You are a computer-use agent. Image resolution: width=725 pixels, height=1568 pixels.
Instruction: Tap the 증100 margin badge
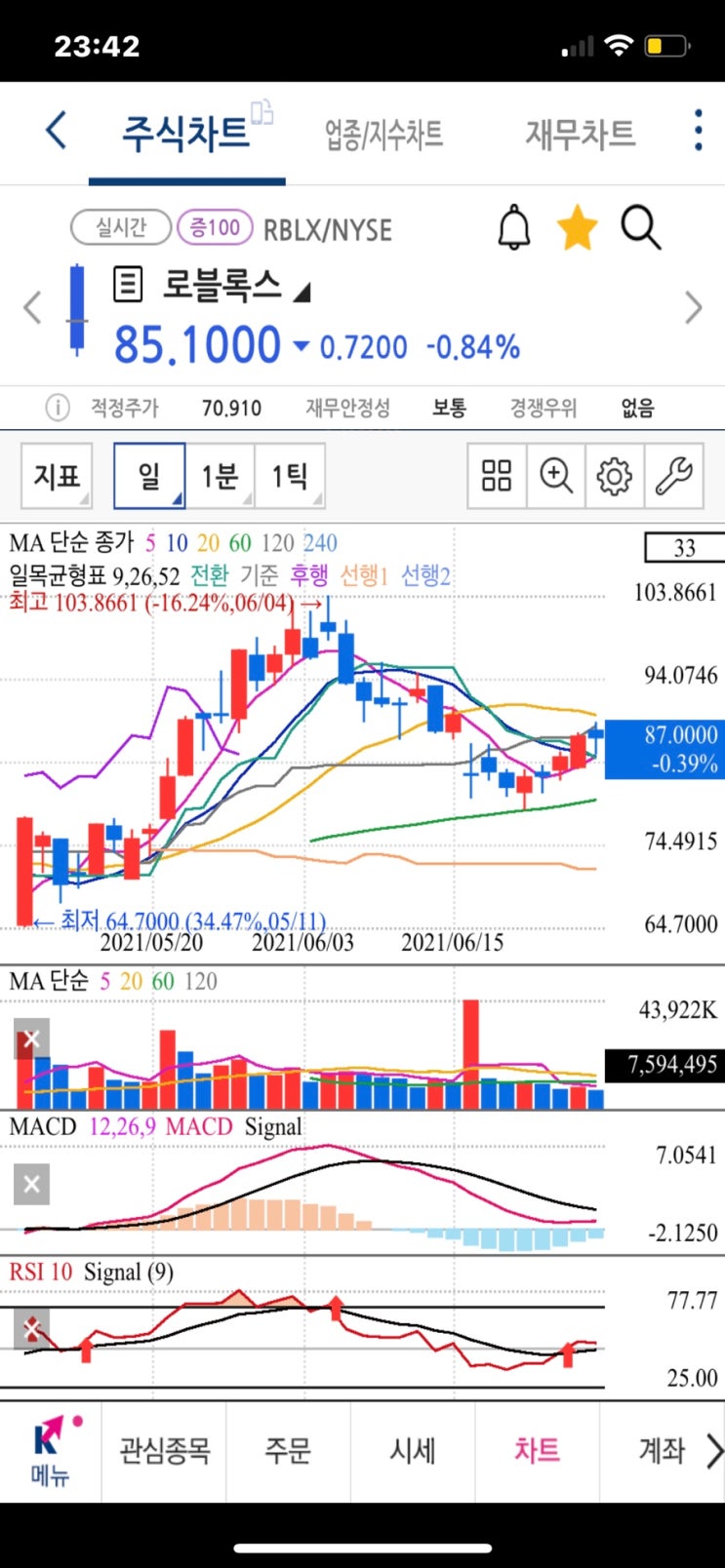[x=215, y=227]
